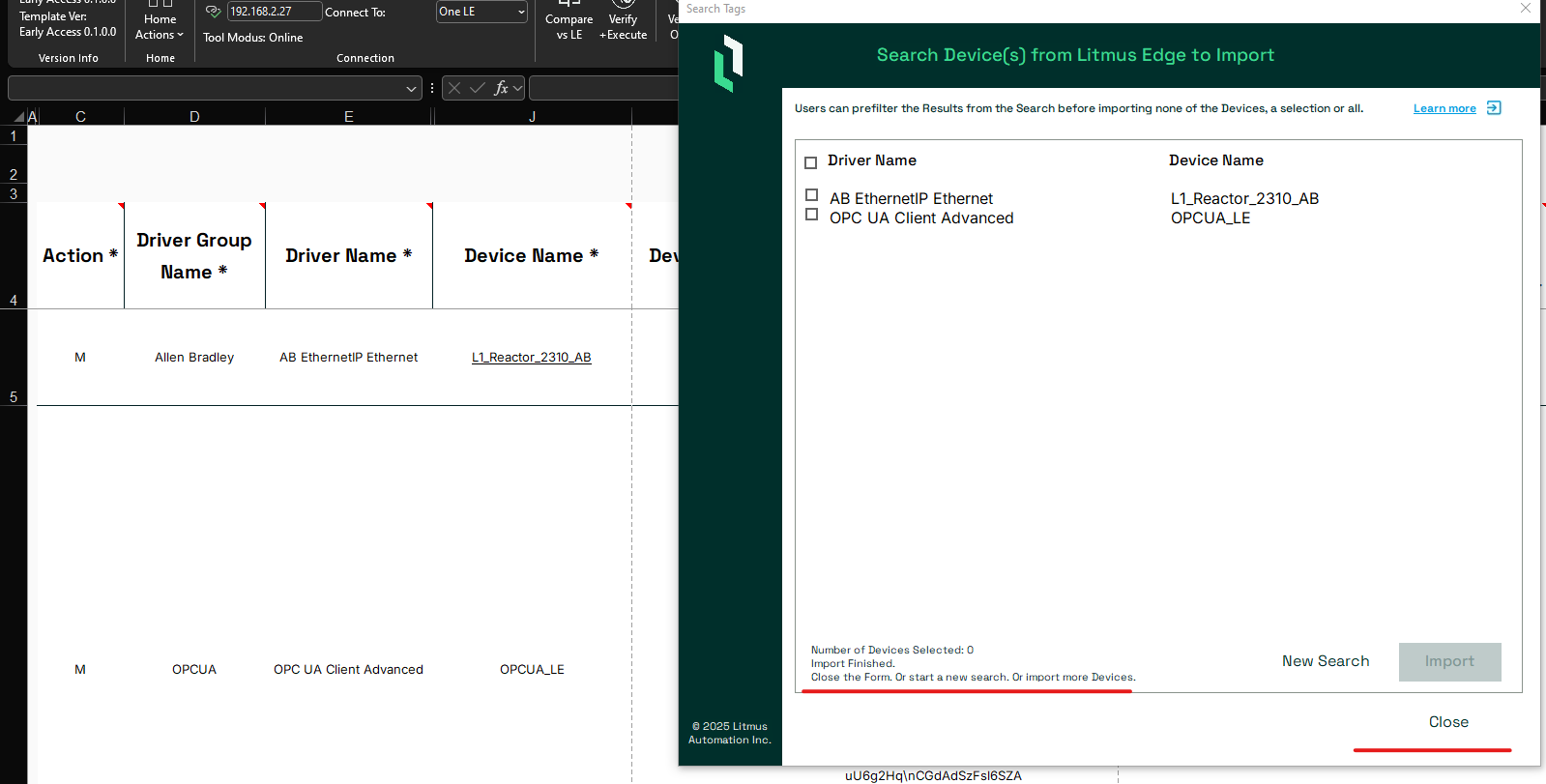
Task: Select the OPCUA driver group cell
Action: click(x=194, y=669)
